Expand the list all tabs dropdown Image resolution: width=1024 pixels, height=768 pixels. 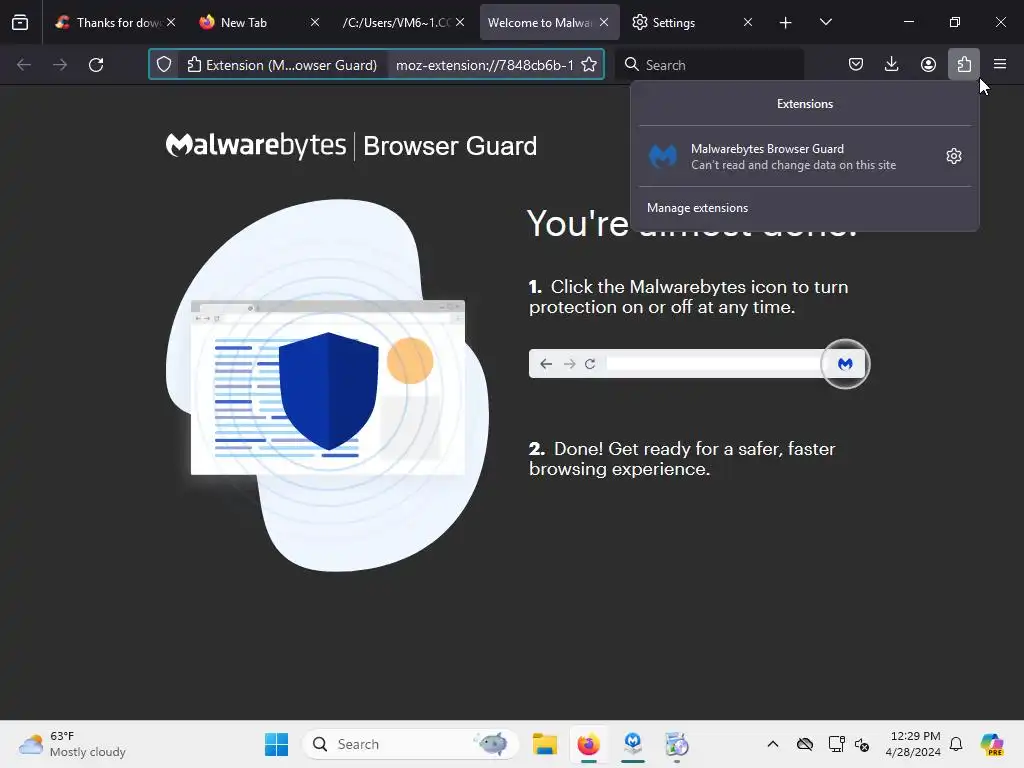pos(825,22)
